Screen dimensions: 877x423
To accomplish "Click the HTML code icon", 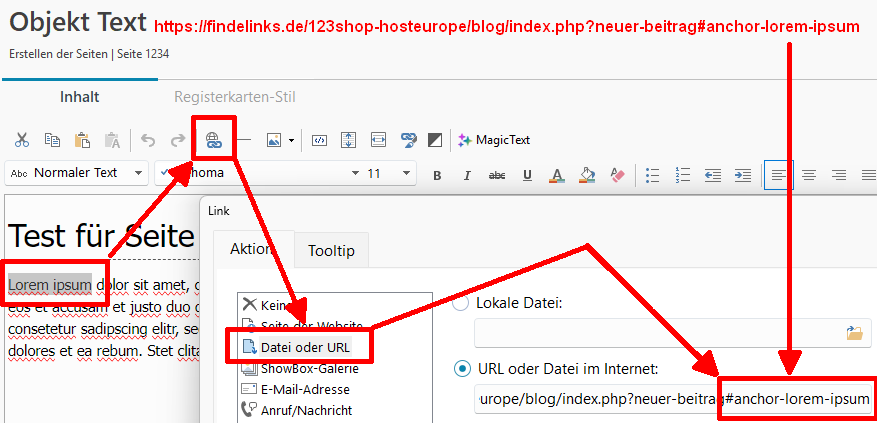I will point(319,140).
